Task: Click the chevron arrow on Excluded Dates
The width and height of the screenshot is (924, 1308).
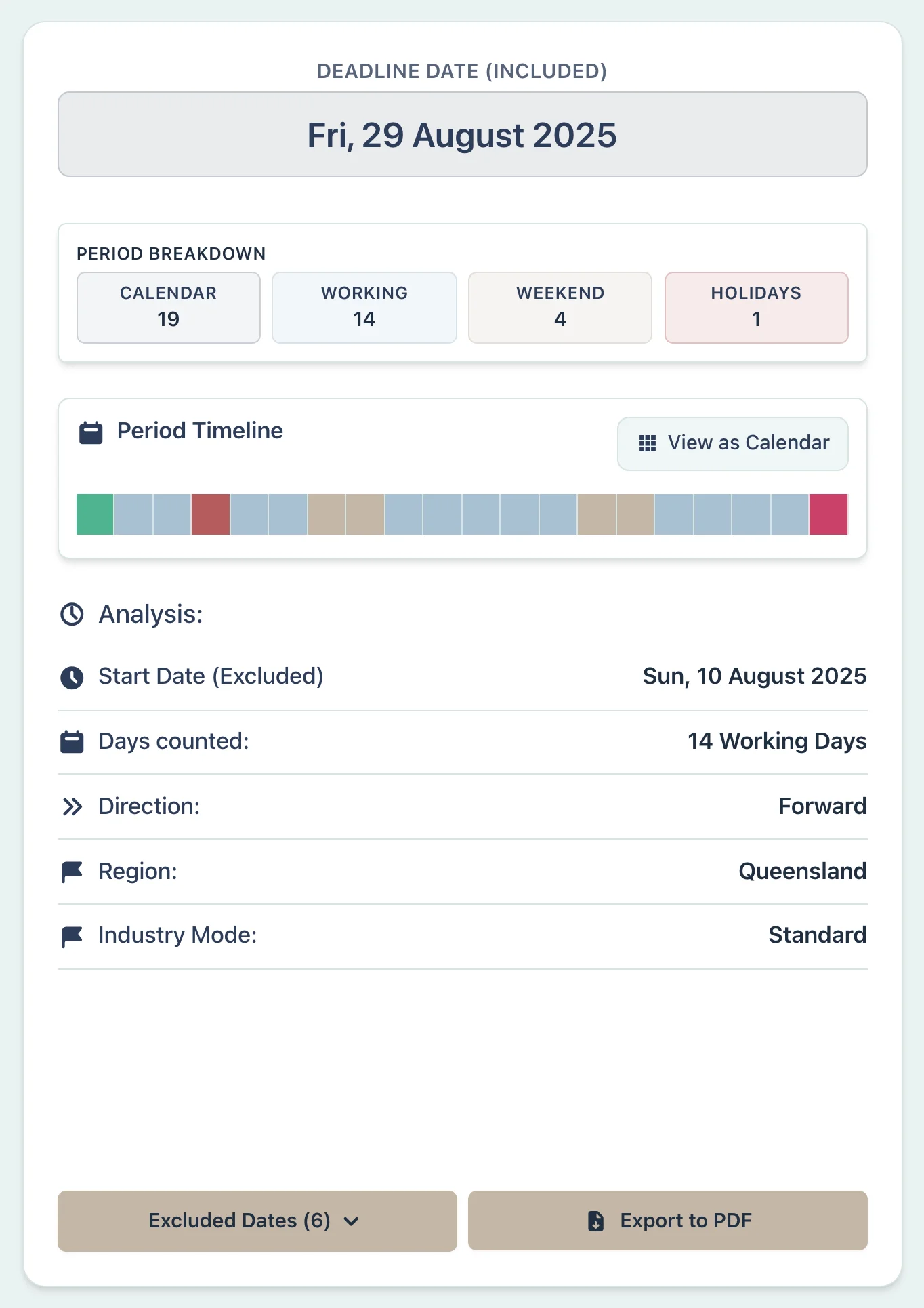Action: (351, 1221)
